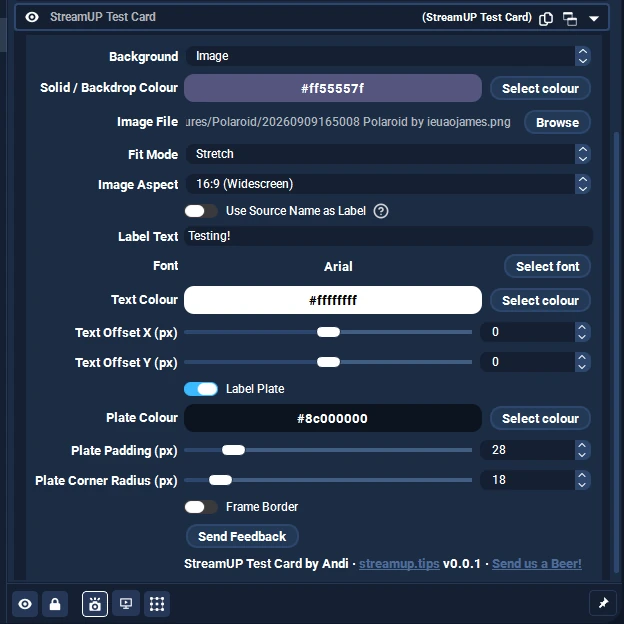Click the #ffffffff text colour swatch
Screen dimensions: 624x624
pyautogui.click(x=333, y=300)
